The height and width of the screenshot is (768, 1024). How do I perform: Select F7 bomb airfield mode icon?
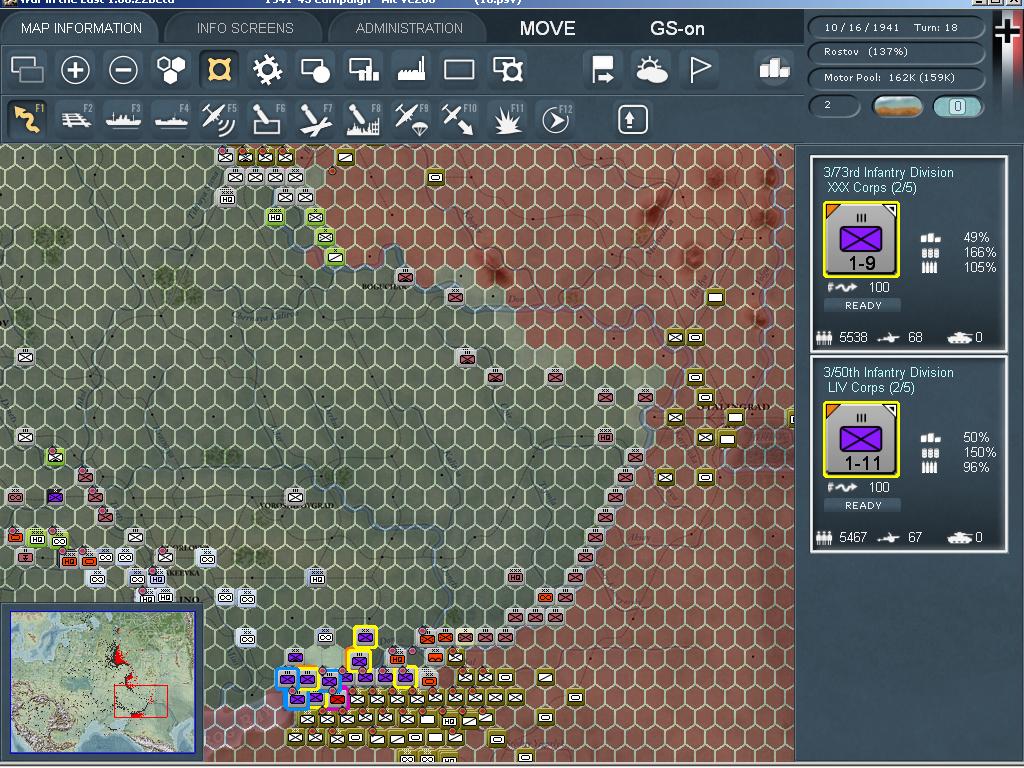tap(315, 119)
